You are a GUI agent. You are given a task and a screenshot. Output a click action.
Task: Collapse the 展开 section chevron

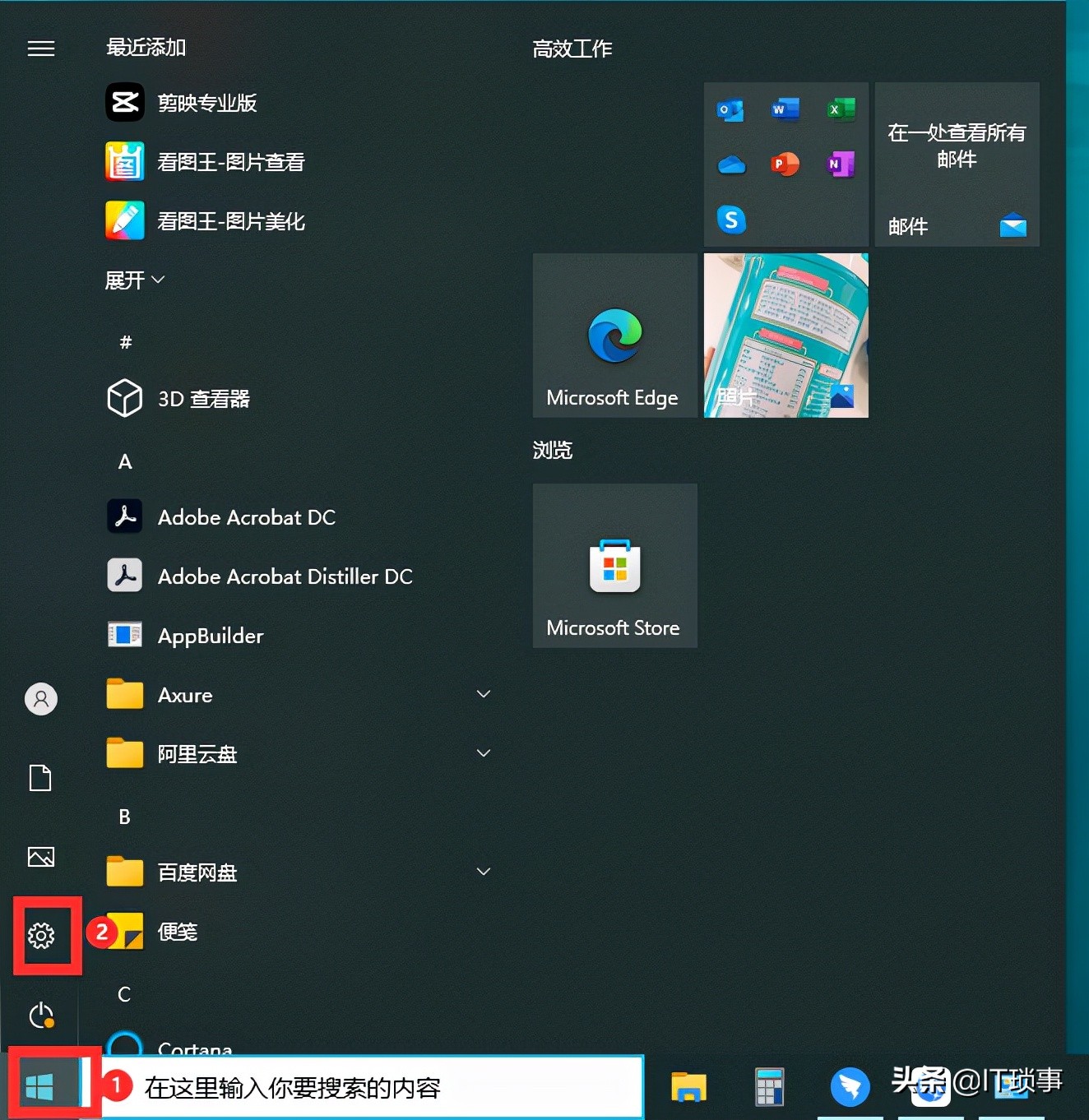tap(159, 280)
